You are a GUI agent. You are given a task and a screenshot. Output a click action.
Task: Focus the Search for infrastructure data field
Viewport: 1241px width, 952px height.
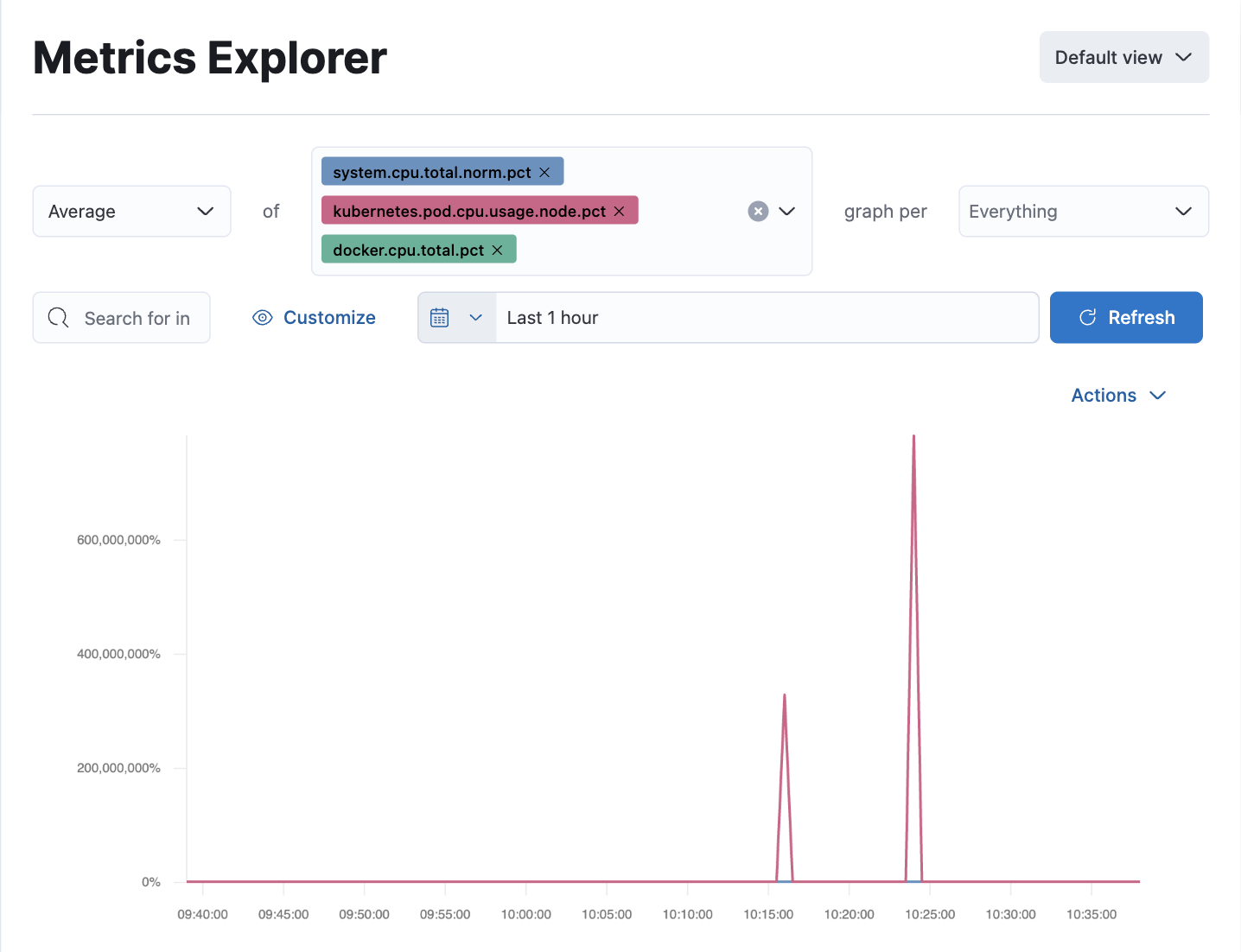(x=121, y=318)
